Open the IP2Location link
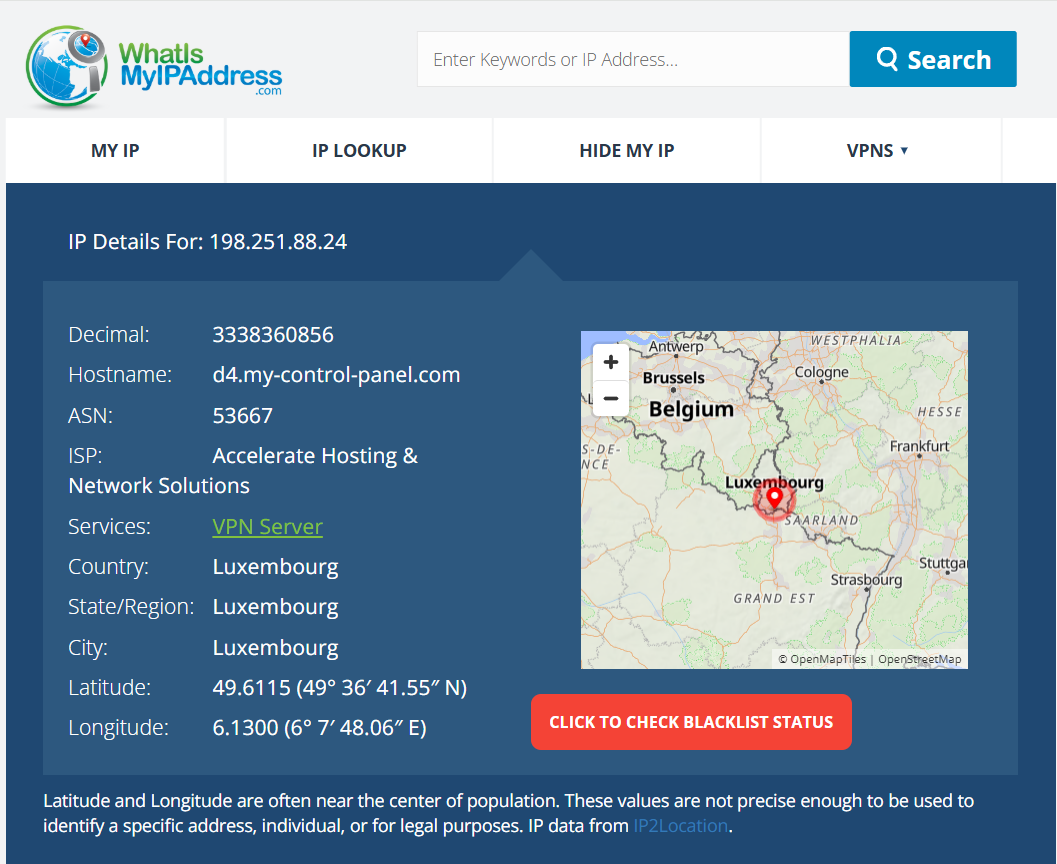The height and width of the screenshot is (864, 1057). pyautogui.click(x=681, y=826)
